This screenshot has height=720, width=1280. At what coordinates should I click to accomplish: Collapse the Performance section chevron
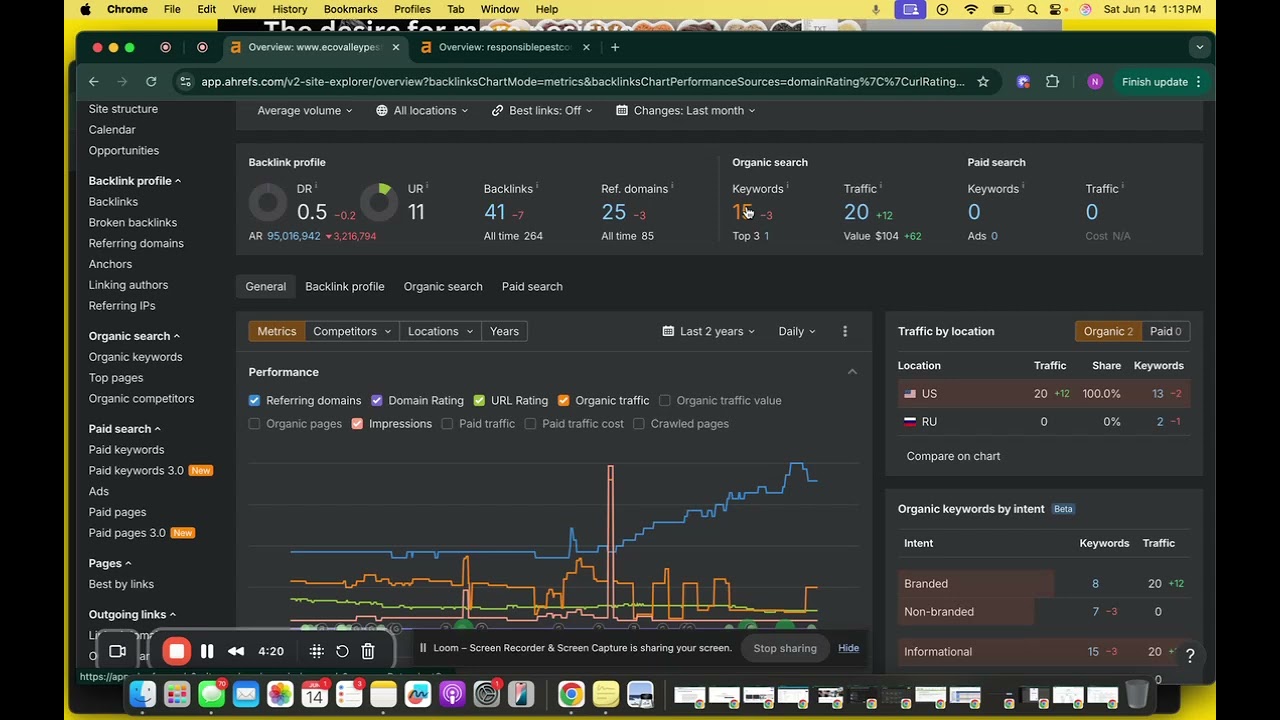click(852, 372)
